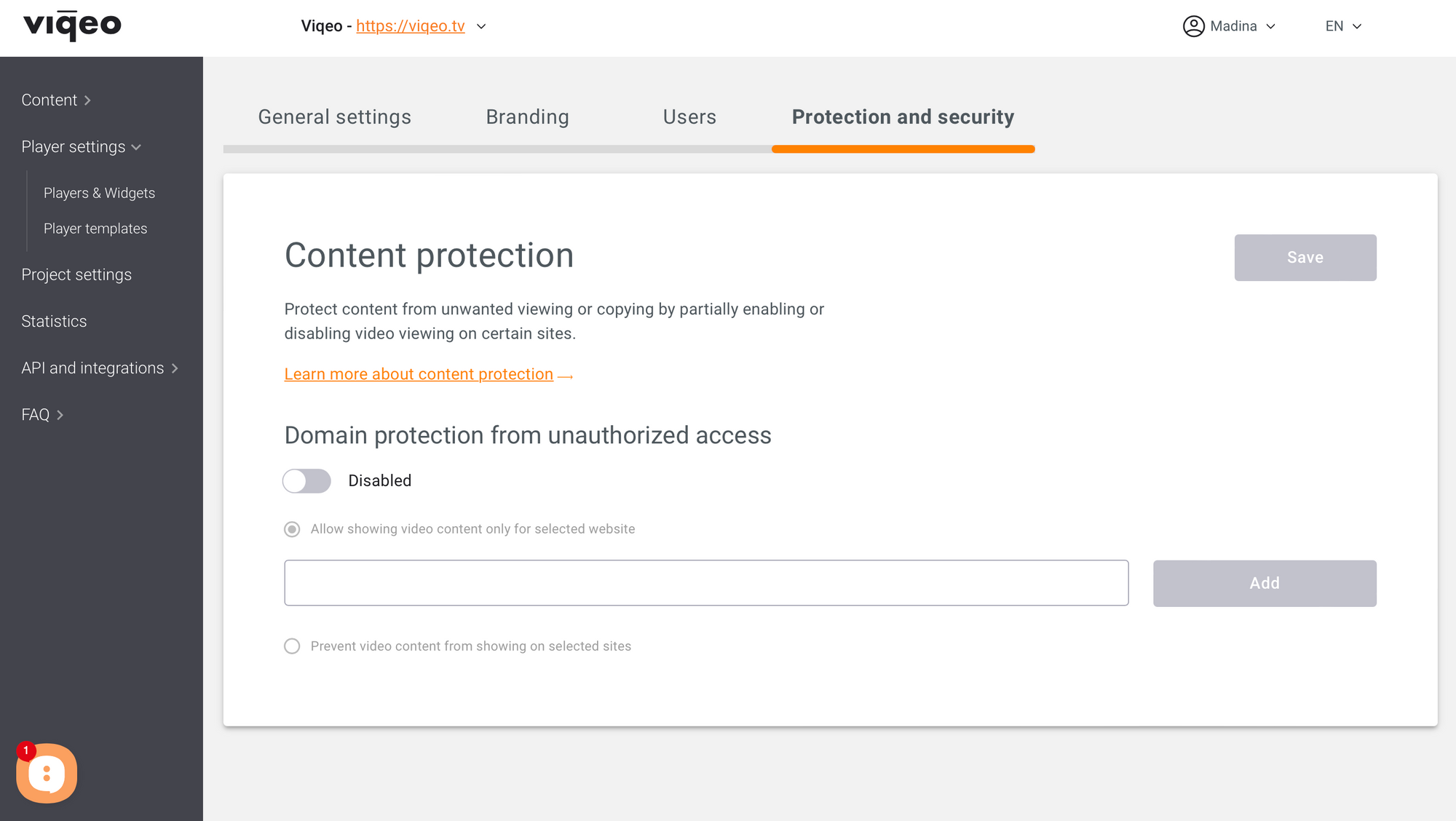1456x821 pixels.
Task: Switch to Branding tab
Action: pyautogui.click(x=527, y=116)
